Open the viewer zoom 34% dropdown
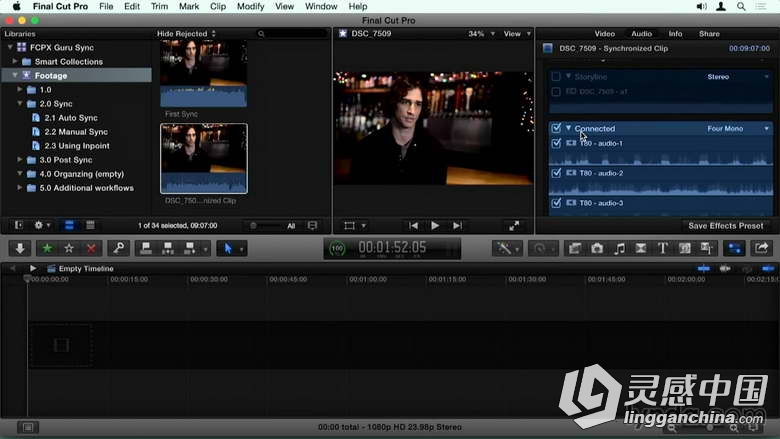Viewport: 780px width, 439px height. [481, 33]
